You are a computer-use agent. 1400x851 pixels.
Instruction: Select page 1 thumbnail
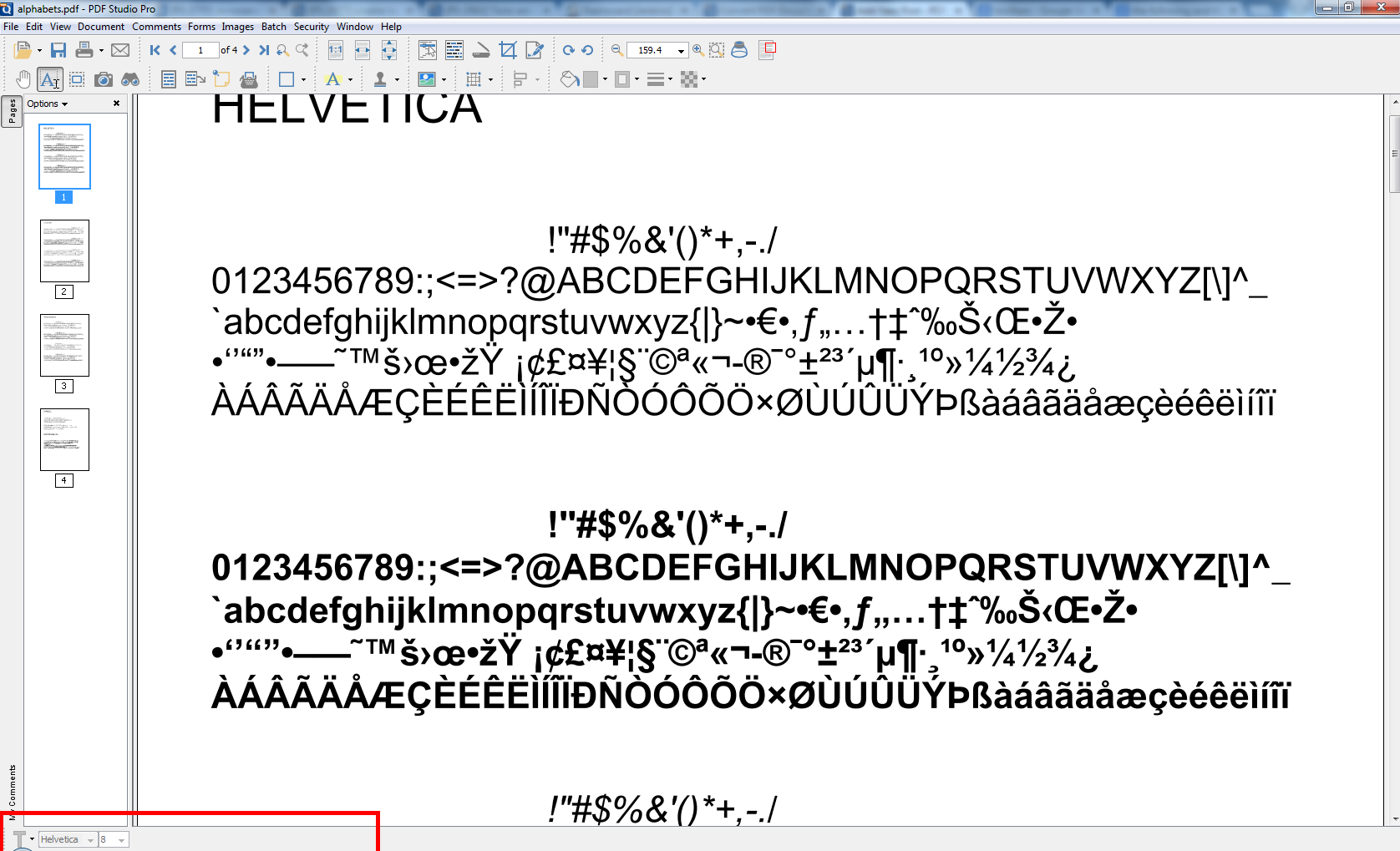(x=64, y=157)
